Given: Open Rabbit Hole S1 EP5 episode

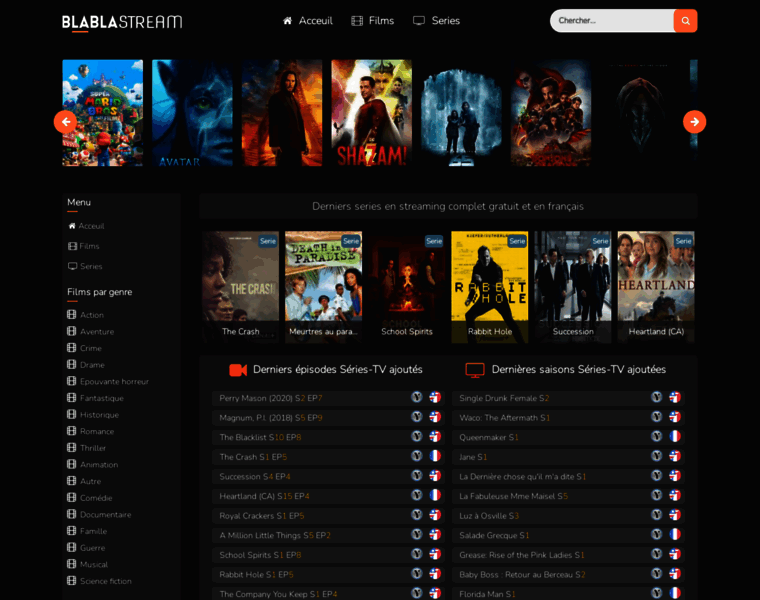Looking at the screenshot, I should (256, 574).
